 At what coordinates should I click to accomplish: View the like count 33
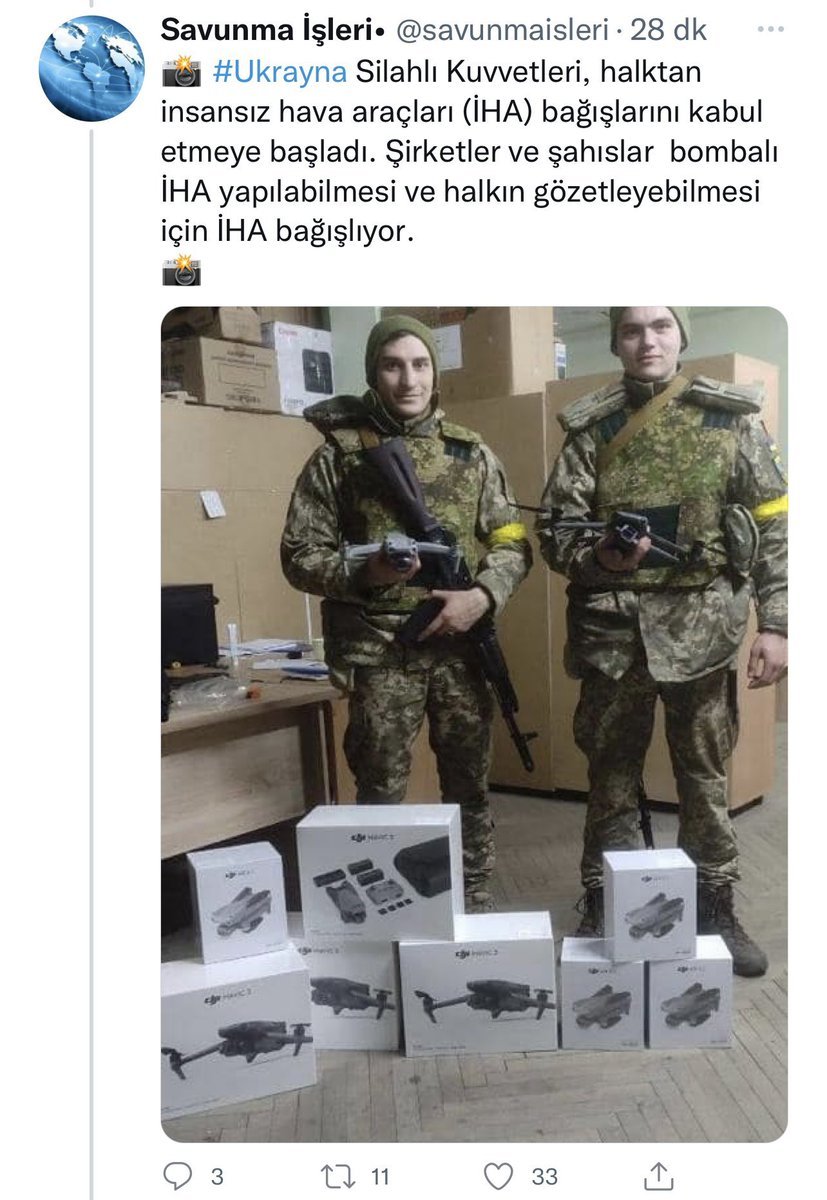(545, 1175)
